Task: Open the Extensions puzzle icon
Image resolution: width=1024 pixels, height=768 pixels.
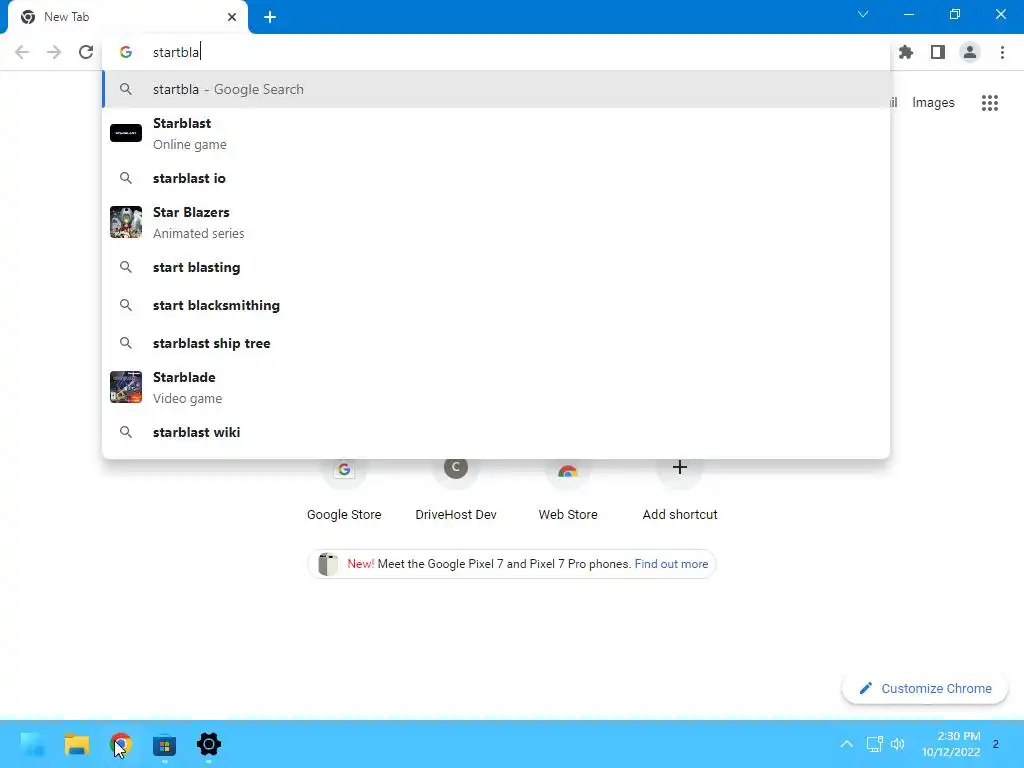Action: coord(906,52)
